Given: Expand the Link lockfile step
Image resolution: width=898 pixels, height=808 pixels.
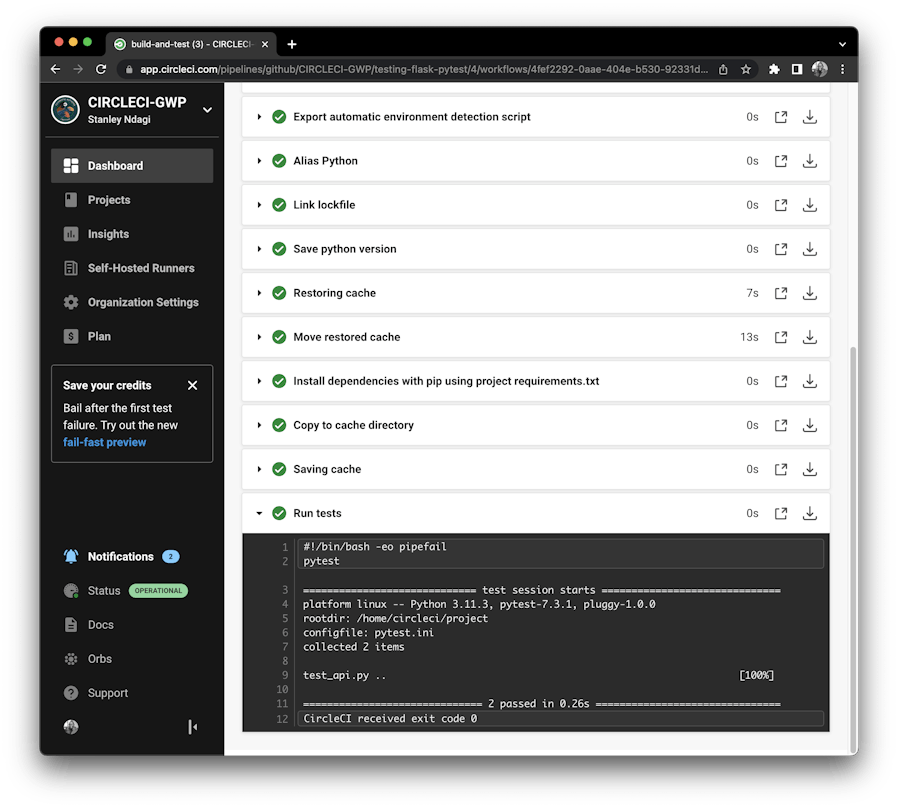Looking at the screenshot, I should 259,205.
